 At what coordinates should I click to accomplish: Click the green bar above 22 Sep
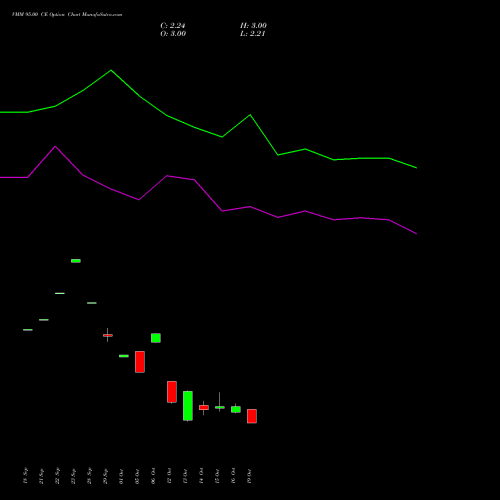coord(60,293)
